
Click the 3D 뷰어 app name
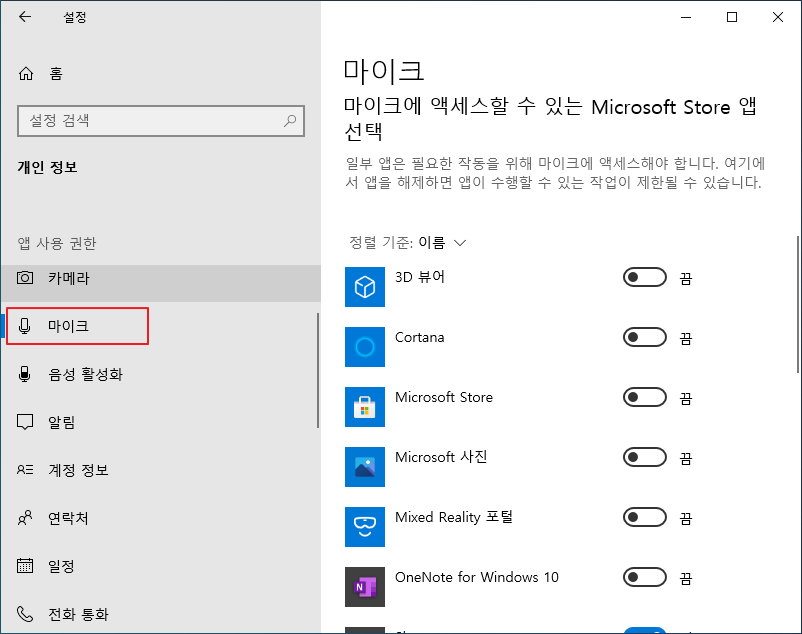coord(420,277)
